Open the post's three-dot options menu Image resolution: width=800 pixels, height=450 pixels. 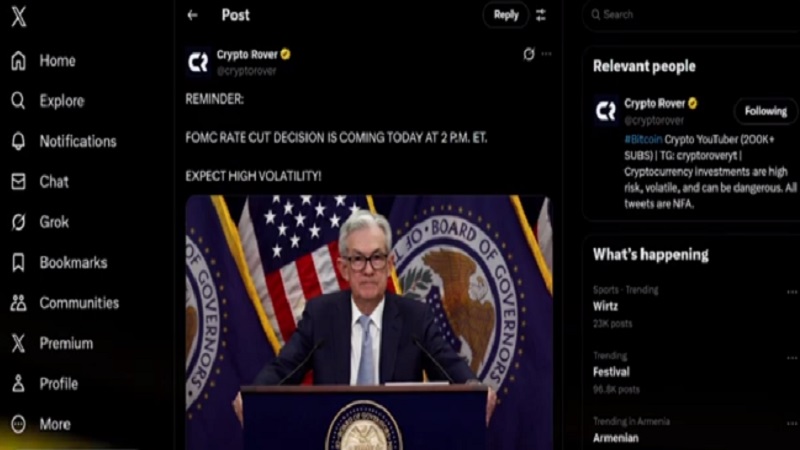(x=546, y=54)
